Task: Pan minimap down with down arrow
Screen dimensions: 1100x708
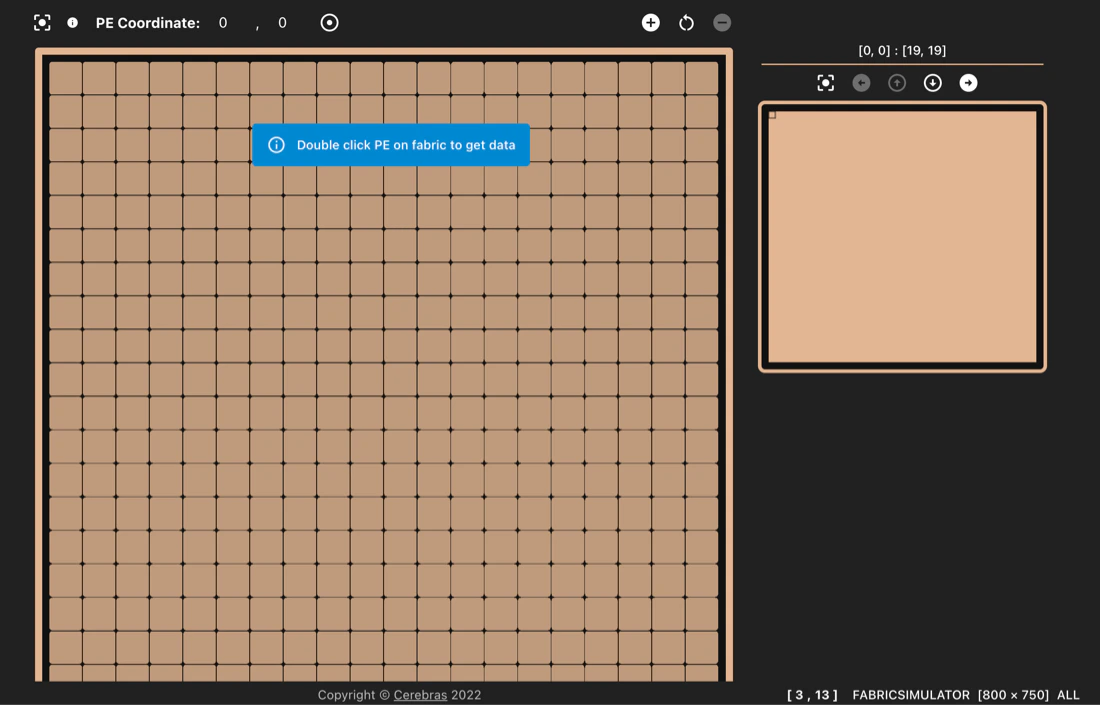Action: click(932, 83)
